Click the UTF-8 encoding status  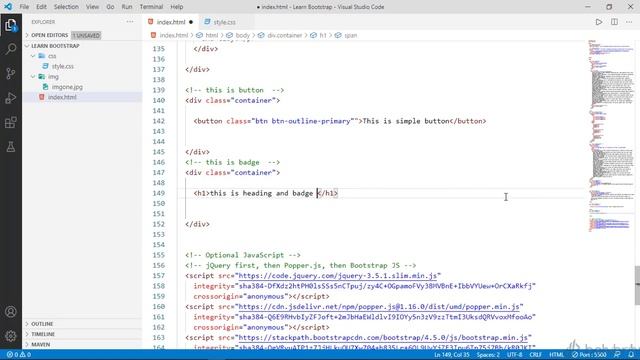coord(515,355)
